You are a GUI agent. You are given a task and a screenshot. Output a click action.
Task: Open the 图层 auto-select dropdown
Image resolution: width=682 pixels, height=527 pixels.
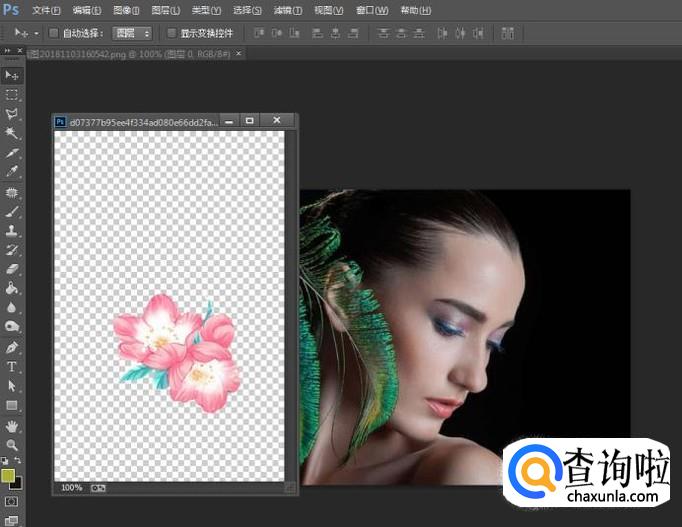tap(132, 33)
